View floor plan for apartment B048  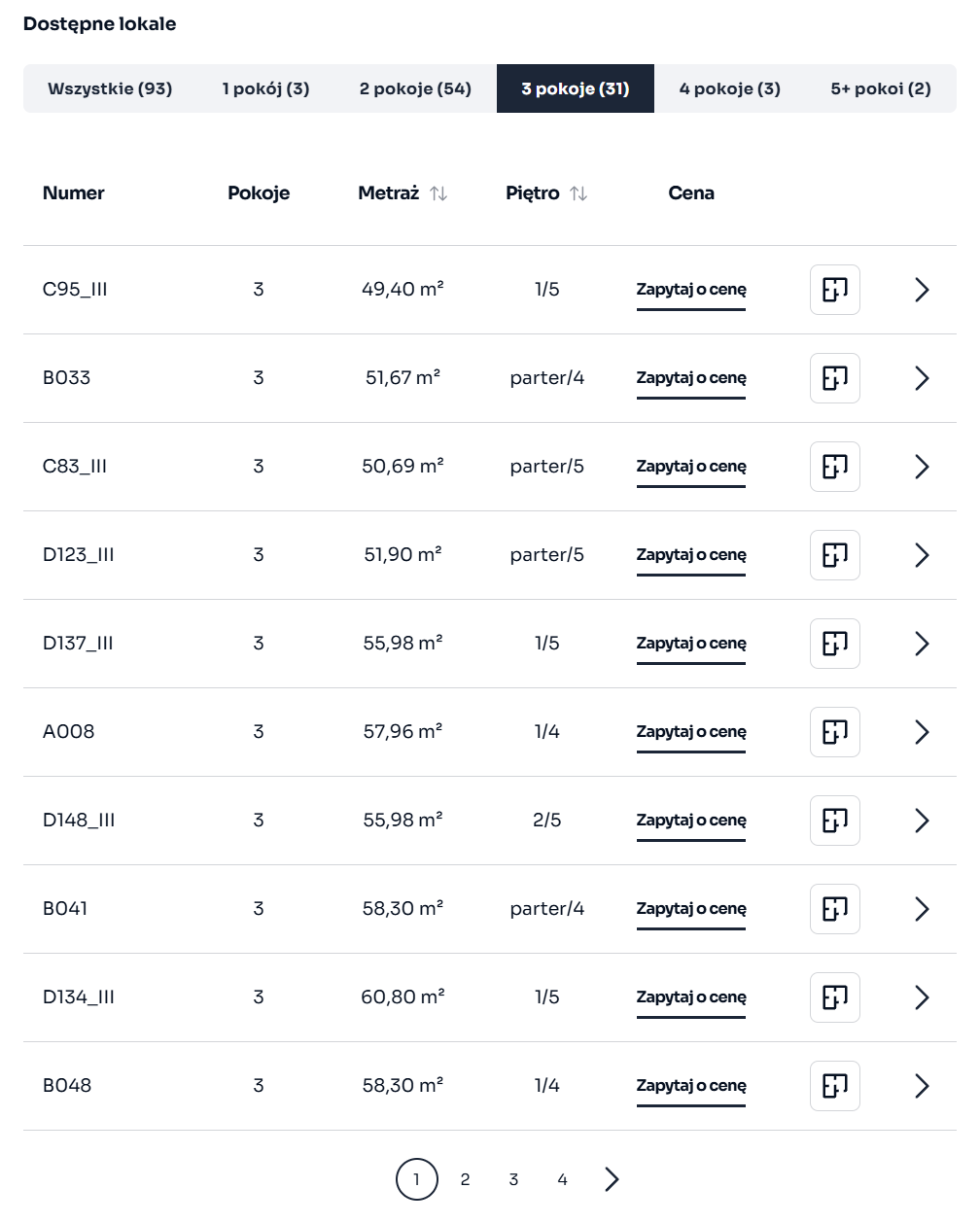click(835, 1086)
